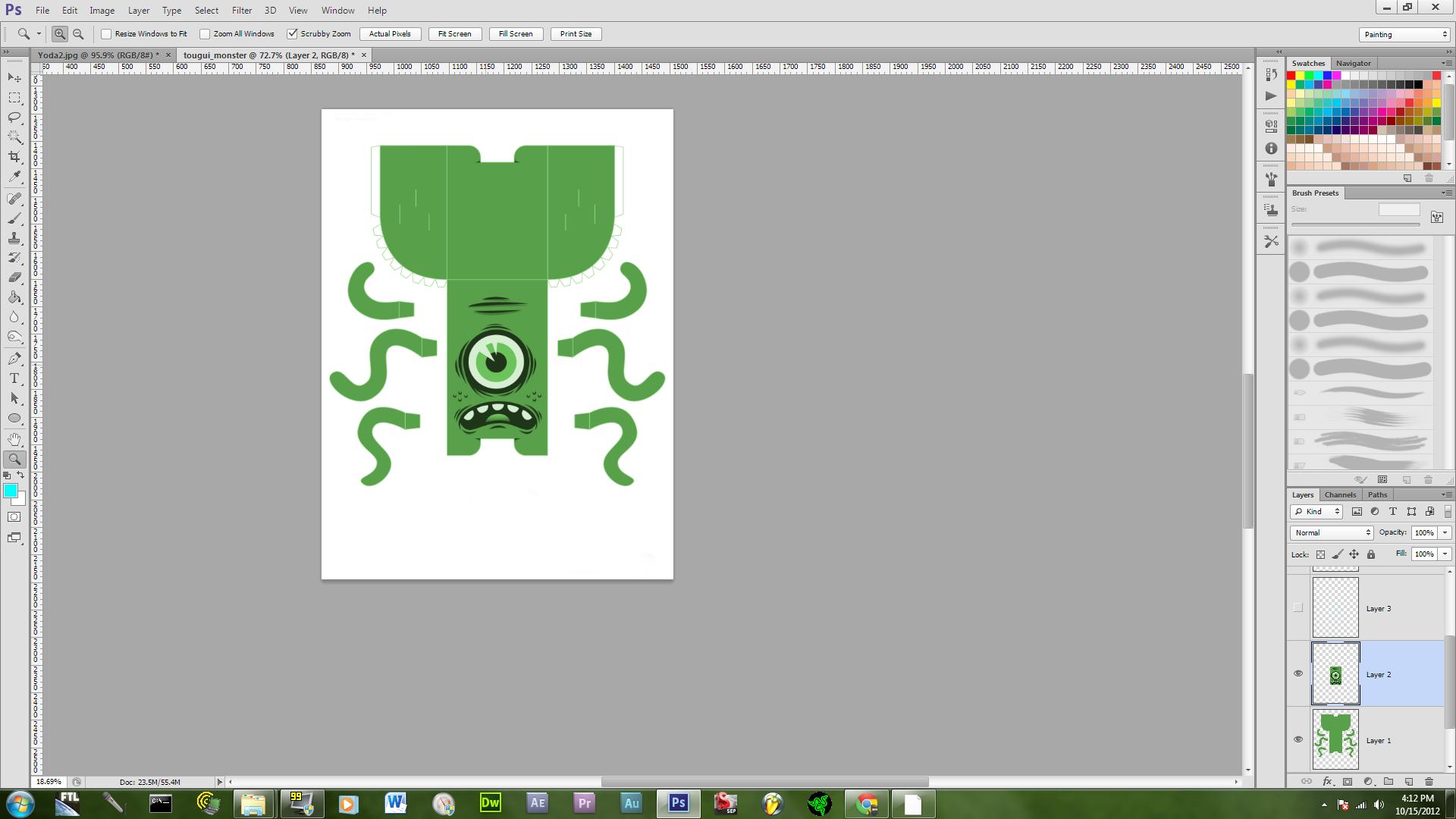The width and height of the screenshot is (1456, 819).
Task: Click the Fit Screen button
Action: [x=454, y=34]
